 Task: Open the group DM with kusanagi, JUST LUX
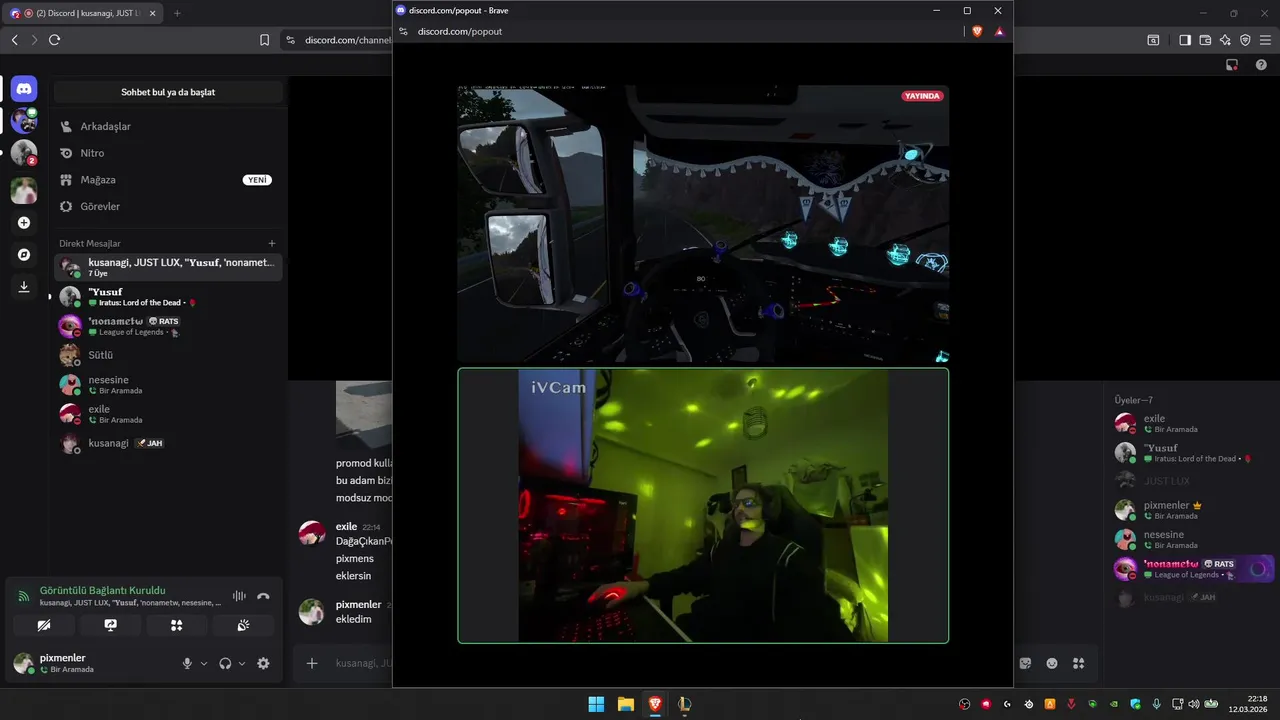(x=168, y=267)
